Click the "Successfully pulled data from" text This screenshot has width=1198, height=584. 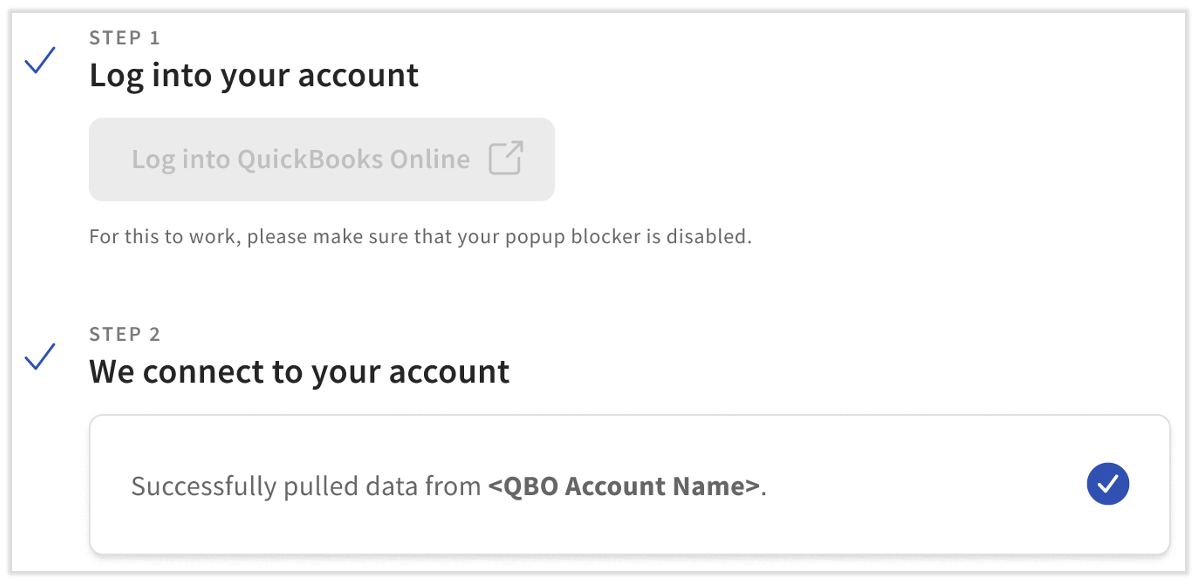coord(306,487)
